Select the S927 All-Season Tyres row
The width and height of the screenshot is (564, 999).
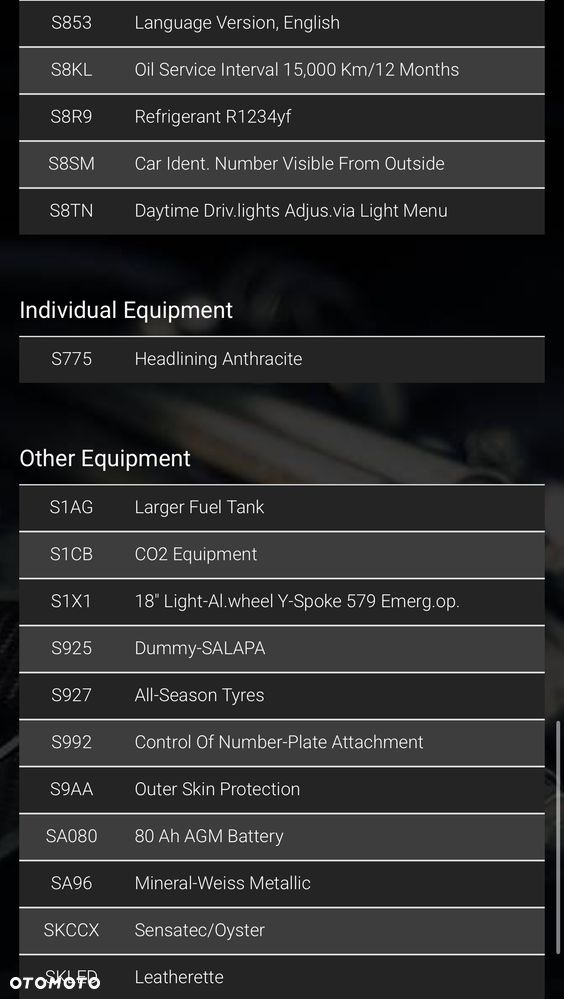coord(282,696)
